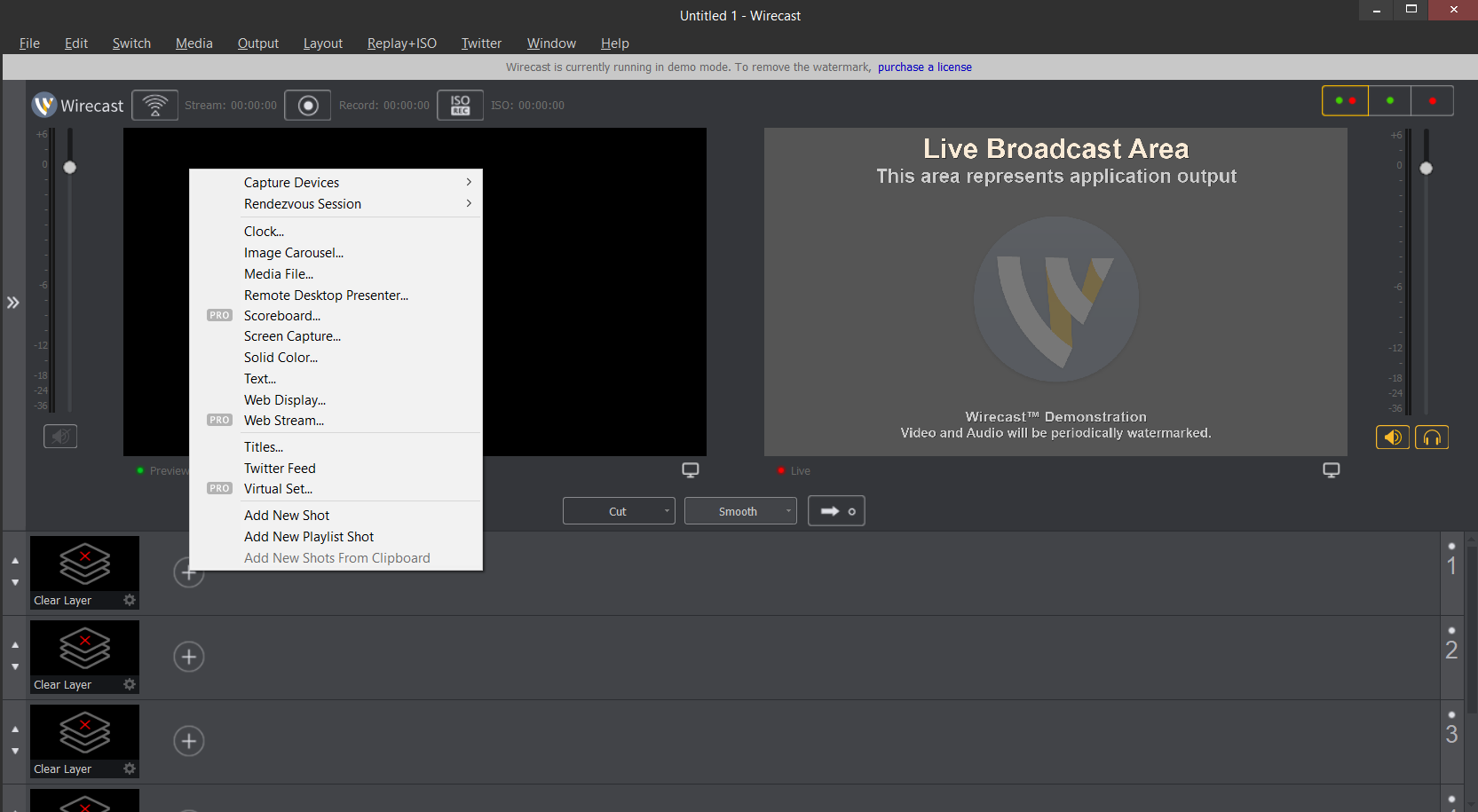Image resolution: width=1478 pixels, height=812 pixels.
Task: Choose Web Display... entry
Action: point(336,399)
